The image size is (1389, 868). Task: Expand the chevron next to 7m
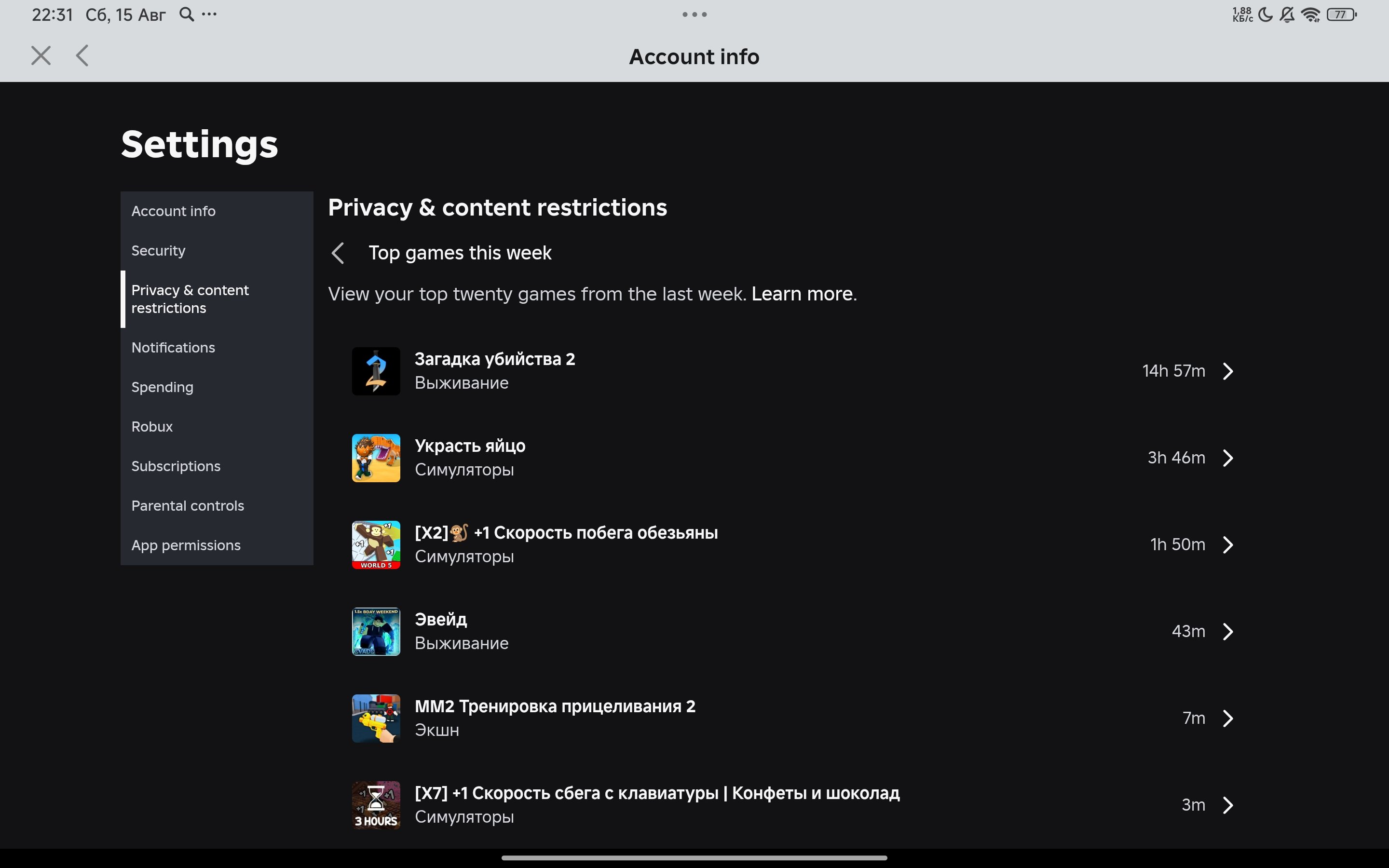tap(1228, 719)
